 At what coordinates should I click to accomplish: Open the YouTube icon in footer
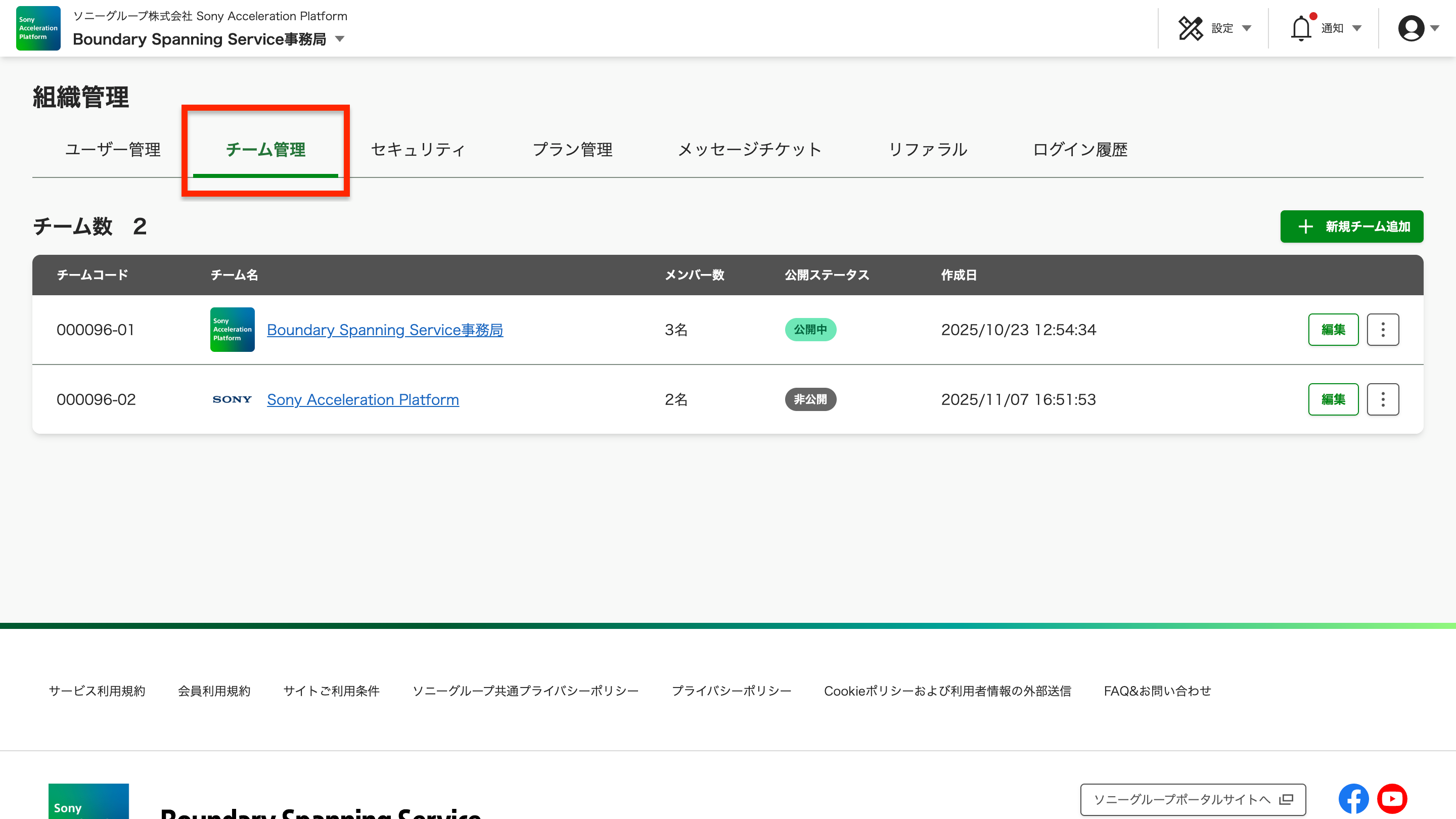tap(1392, 799)
